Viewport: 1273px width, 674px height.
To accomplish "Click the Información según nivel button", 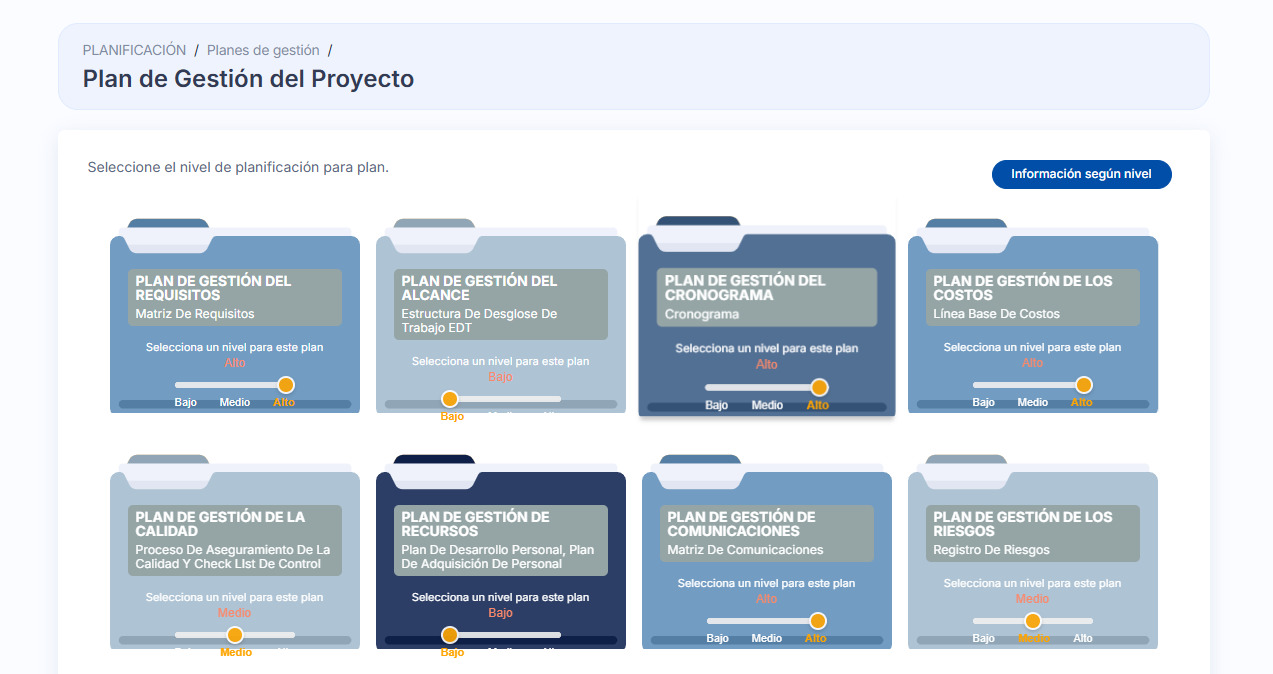I will click(x=1081, y=174).
